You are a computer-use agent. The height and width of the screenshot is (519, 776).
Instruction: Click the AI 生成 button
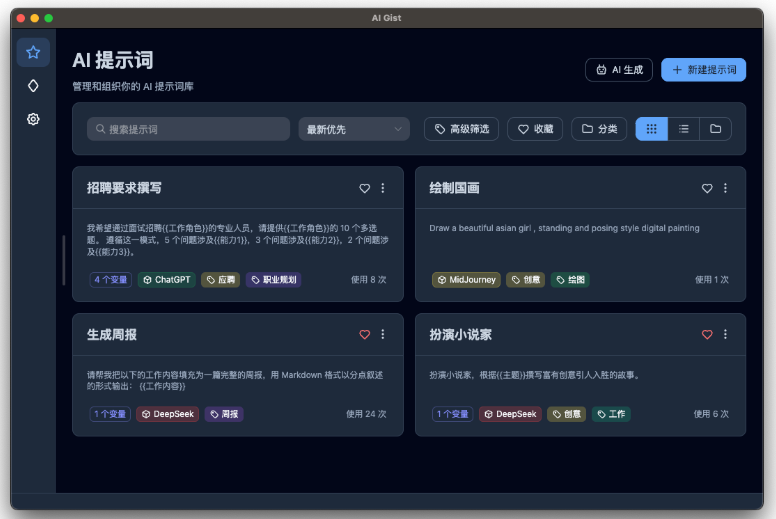pos(619,70)
